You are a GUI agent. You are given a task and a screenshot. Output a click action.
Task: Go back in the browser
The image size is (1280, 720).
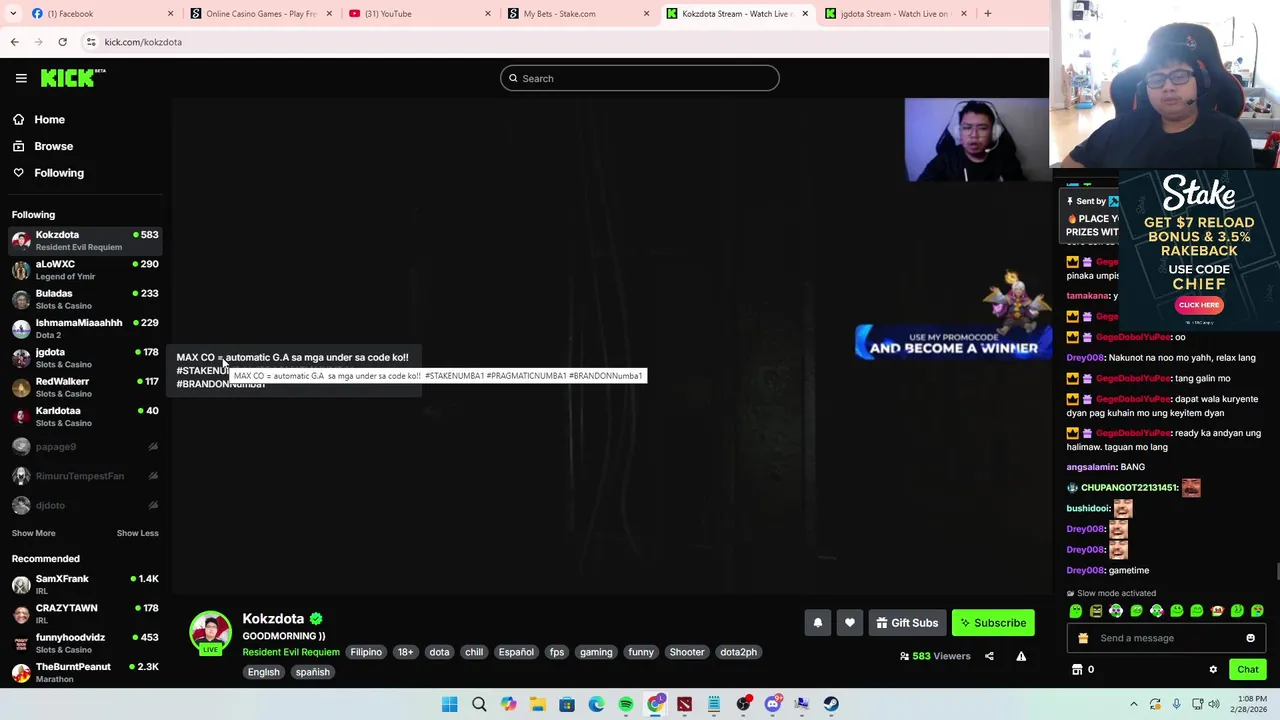pyautogui.click(x=14, y=42)
